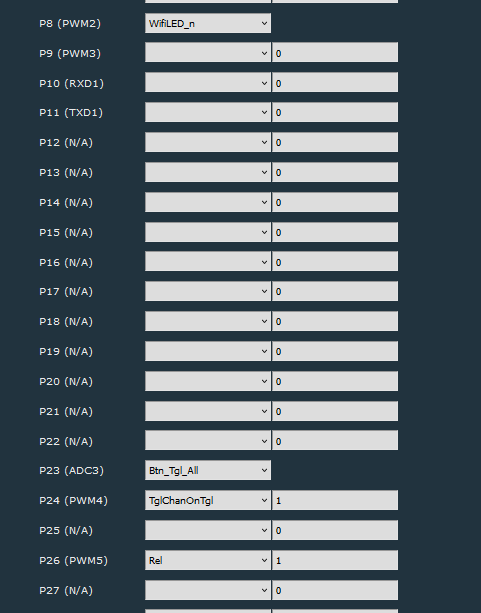Click the P24 (PWM4) channel field showing 1
Image resolution: width=481 pixels, height=613 pixels.
click(x=335, y=500)
